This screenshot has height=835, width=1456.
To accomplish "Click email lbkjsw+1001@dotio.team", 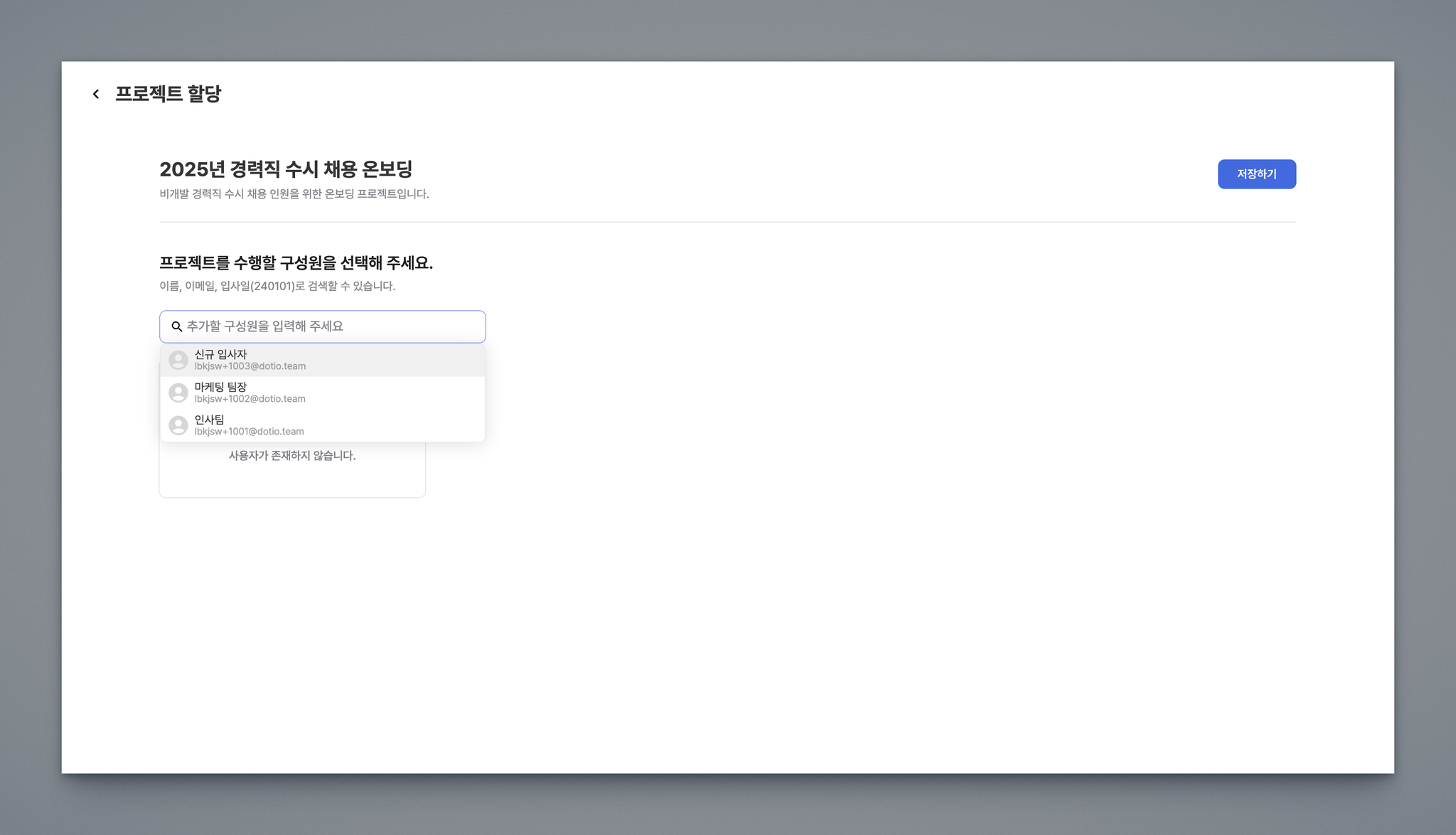I will pyautogui.click(x=250, y=432).
